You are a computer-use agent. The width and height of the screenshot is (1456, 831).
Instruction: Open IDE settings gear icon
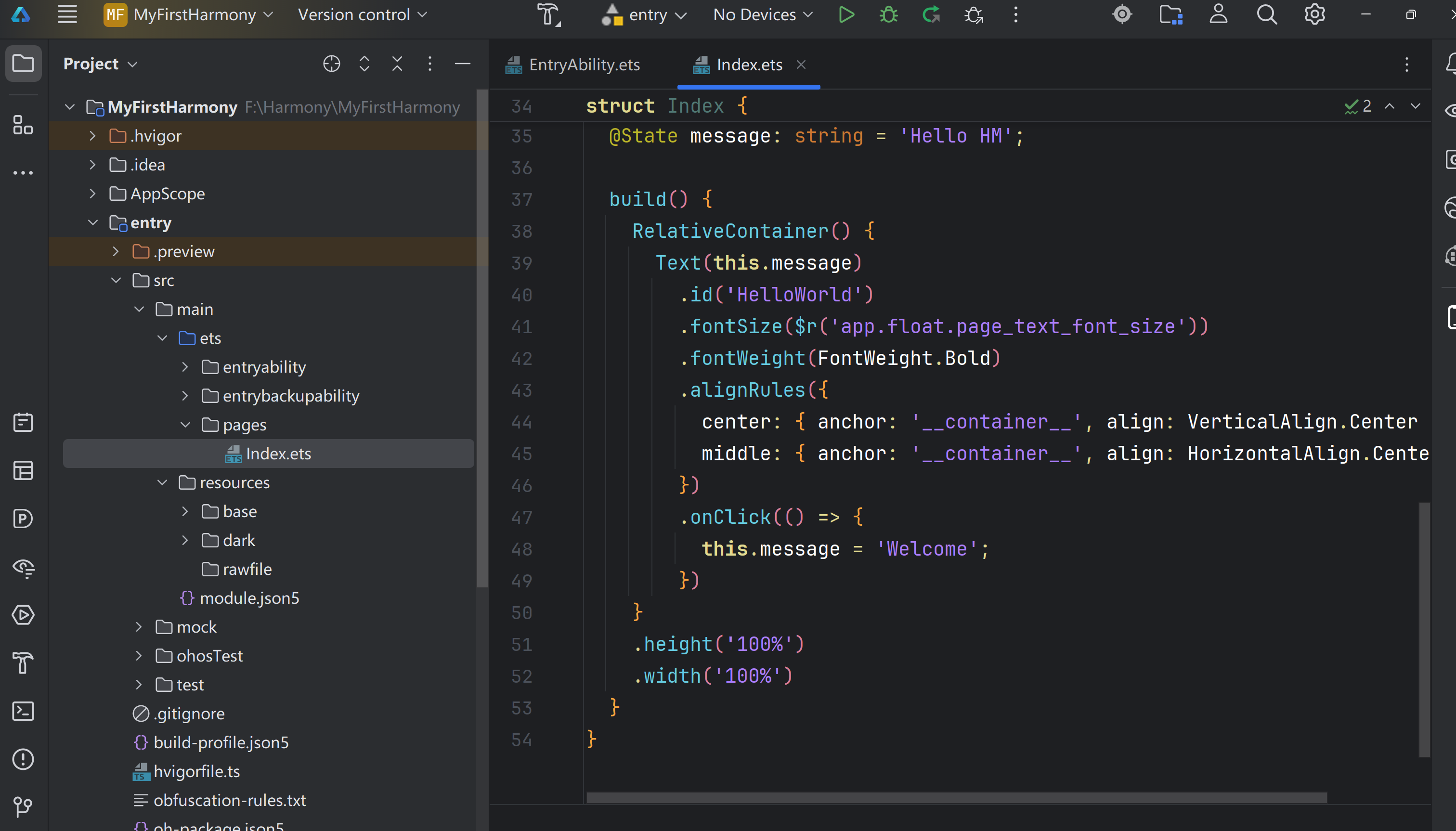click(x=1314, y=14)
